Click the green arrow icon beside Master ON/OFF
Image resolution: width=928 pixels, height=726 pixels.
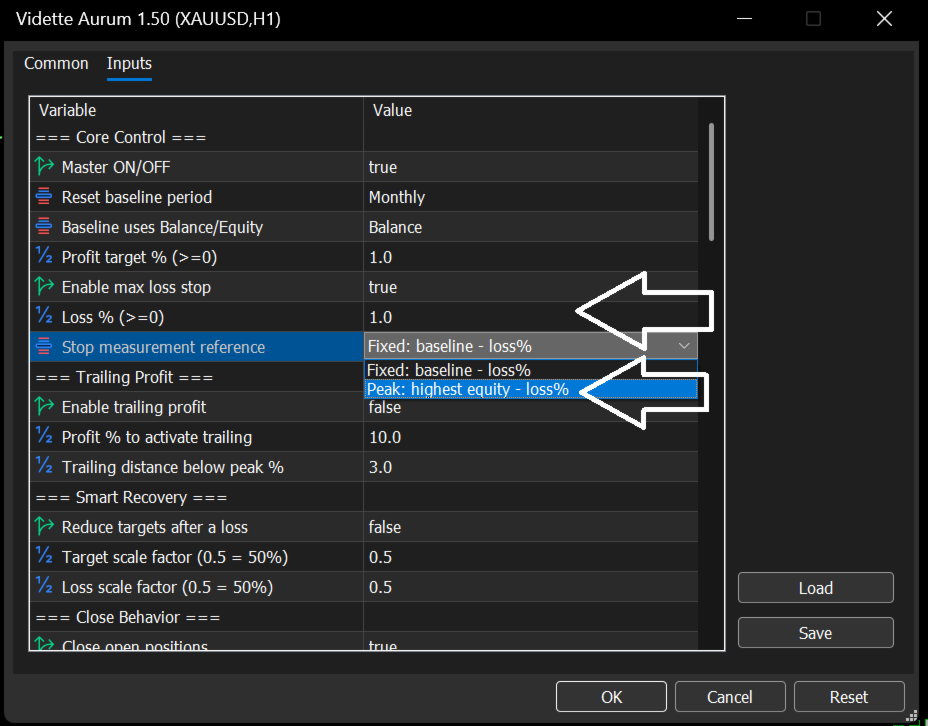[44, 166]
